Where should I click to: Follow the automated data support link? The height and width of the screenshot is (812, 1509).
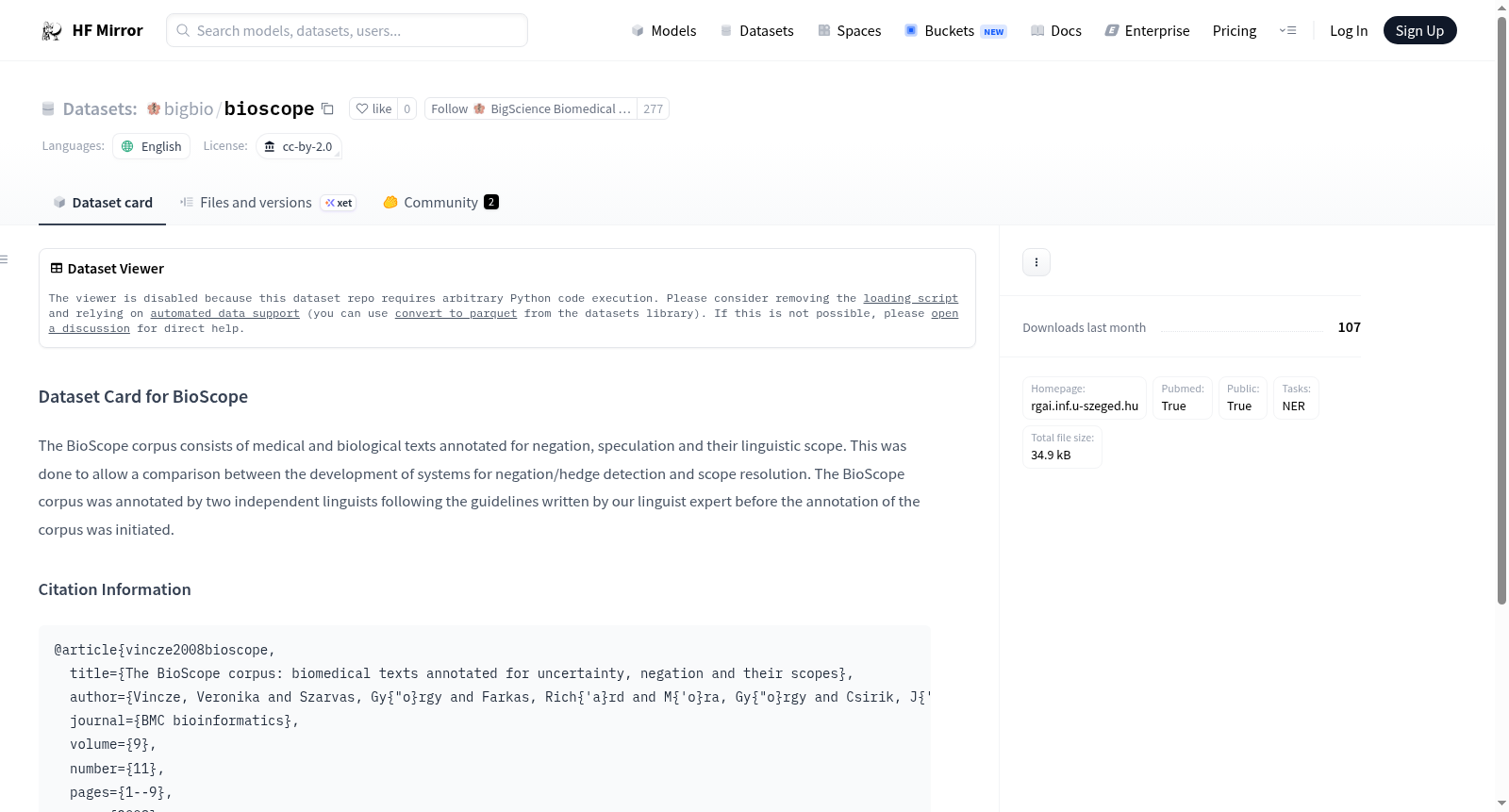[x=224, y=313]
